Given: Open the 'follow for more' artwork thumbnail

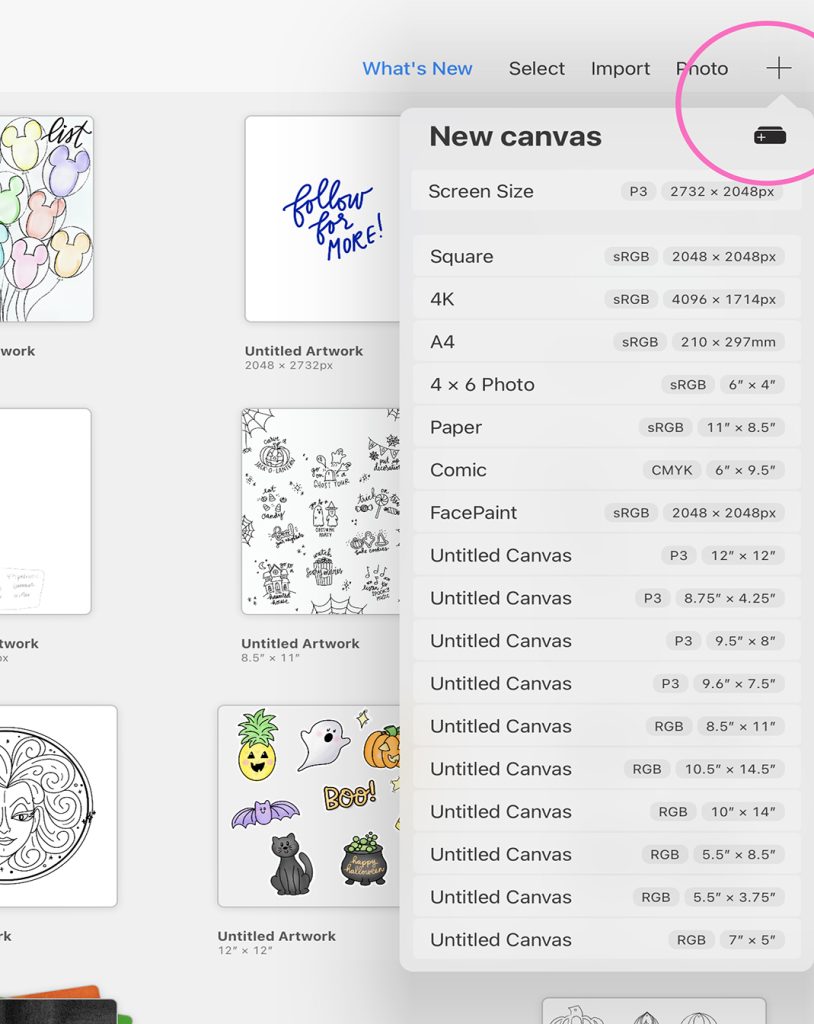Looking at the screenshot, I should 322,219.
